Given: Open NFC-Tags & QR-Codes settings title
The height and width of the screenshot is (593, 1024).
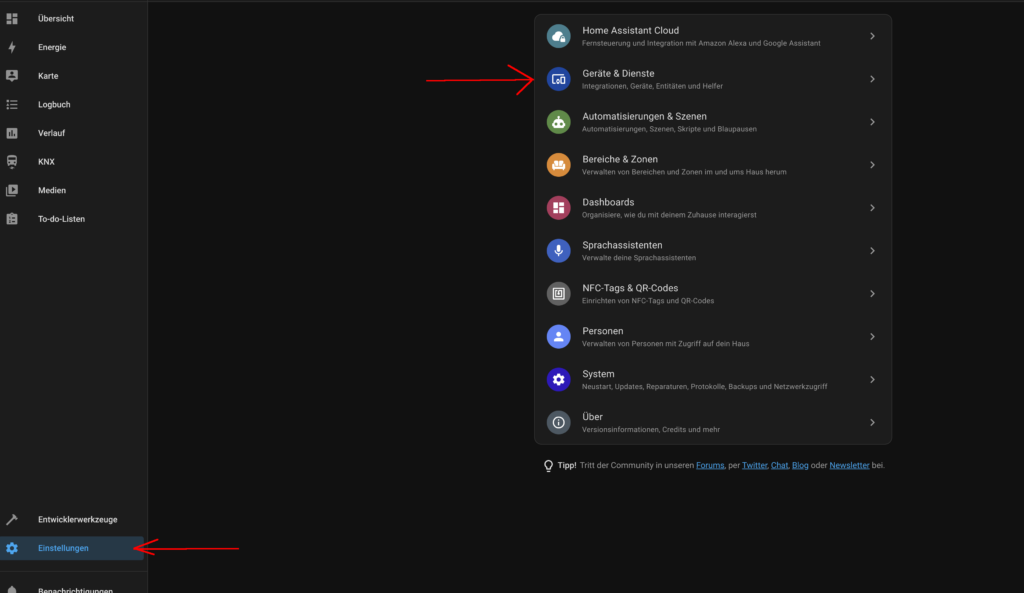Looking at the screenshot, I should click(x=630, y=288).
